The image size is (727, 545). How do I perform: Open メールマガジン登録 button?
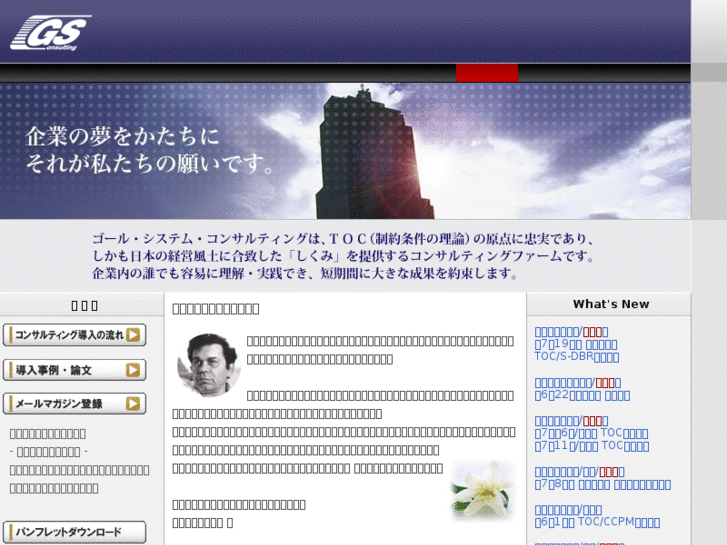pyautogui.click(x=75, y=404)
